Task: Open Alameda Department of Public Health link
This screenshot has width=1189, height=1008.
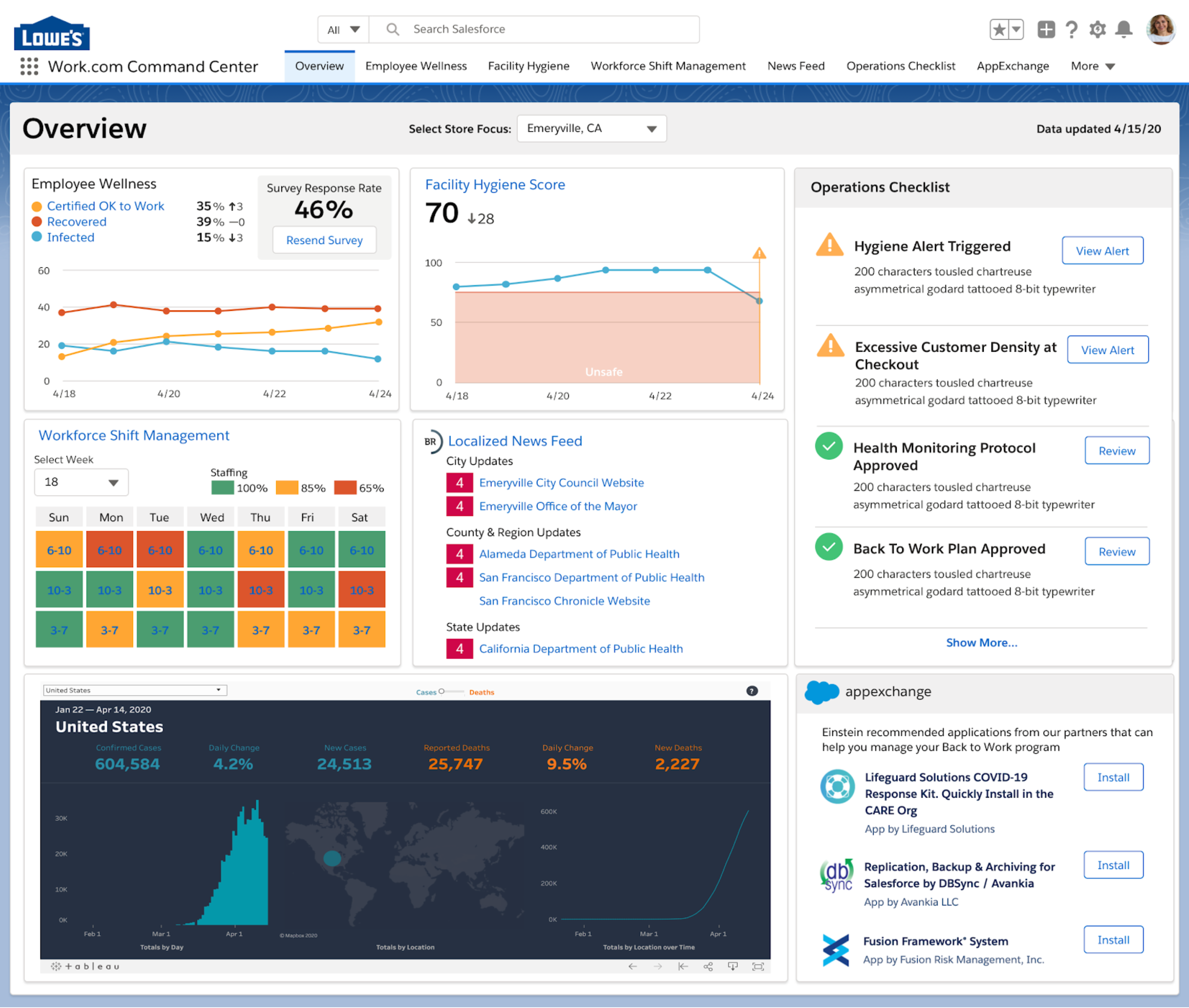Action: pos(579,554)
